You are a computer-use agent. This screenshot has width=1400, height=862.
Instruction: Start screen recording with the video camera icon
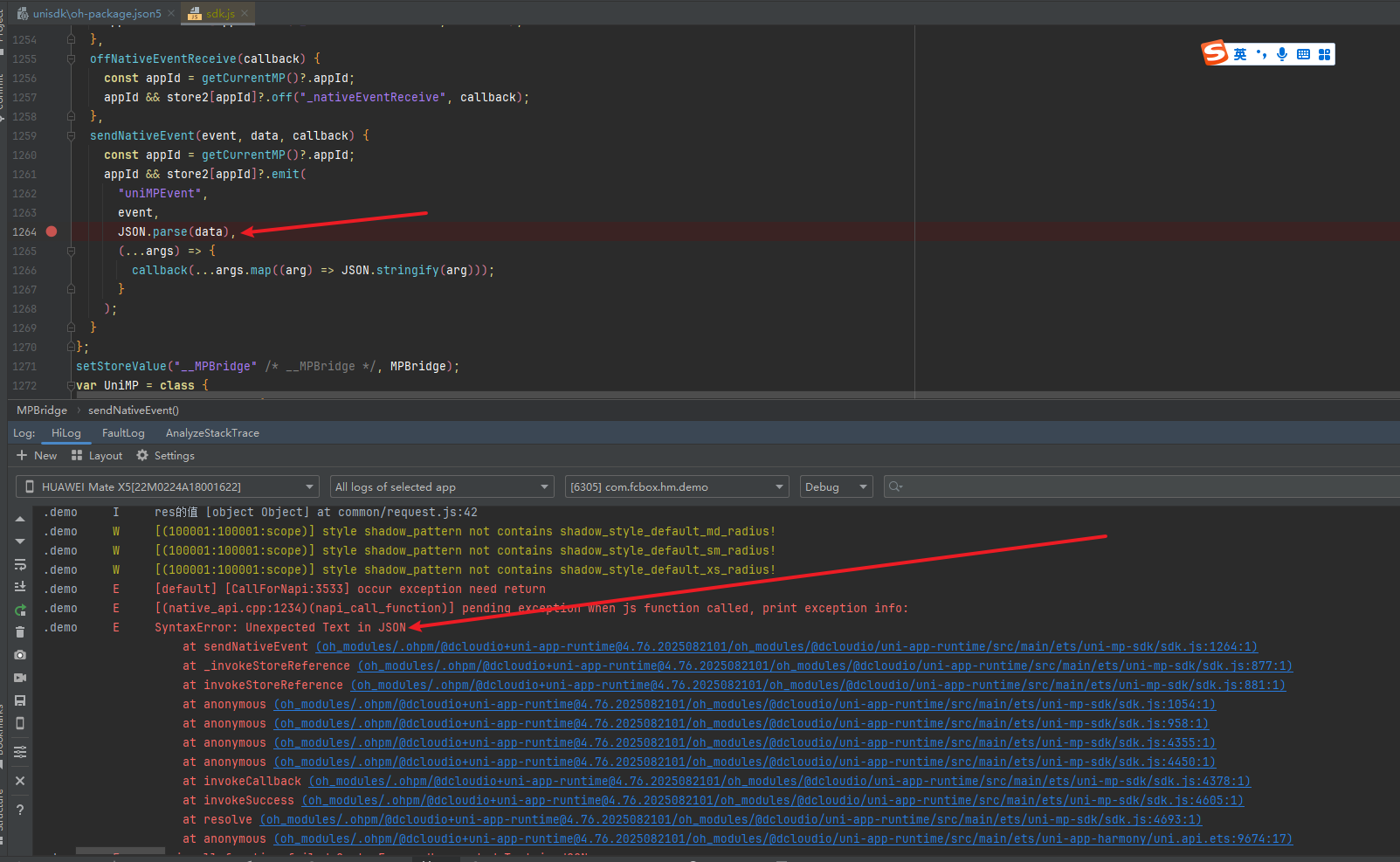point(20,678)
